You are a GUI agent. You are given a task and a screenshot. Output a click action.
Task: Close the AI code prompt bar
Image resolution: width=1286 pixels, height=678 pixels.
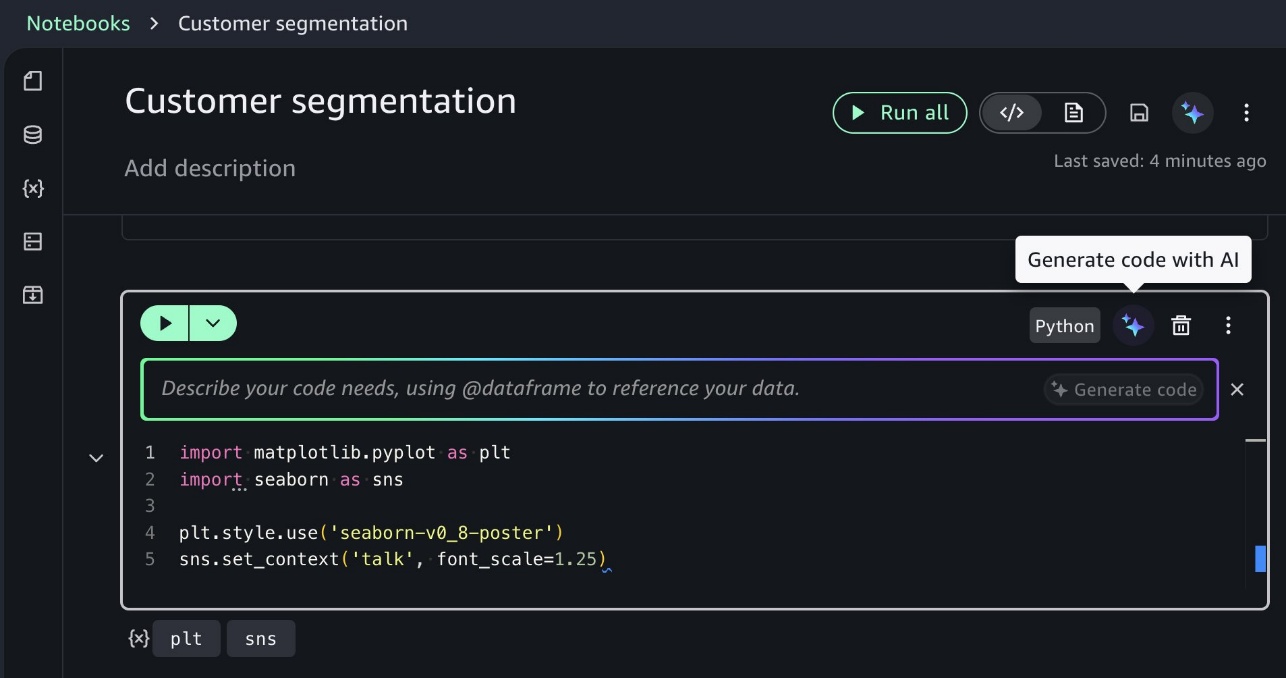1237,389
